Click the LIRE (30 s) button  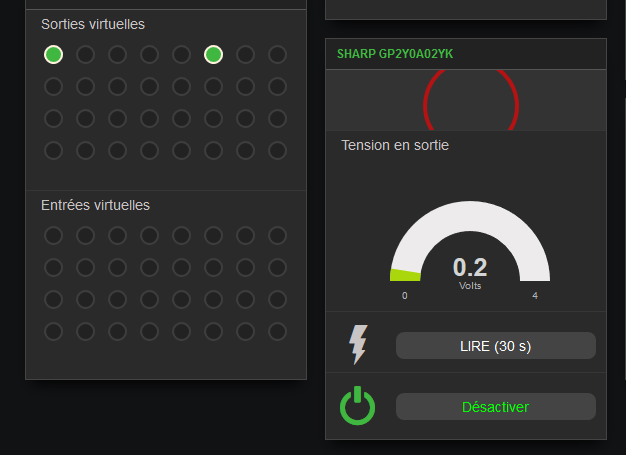(496, 346)
